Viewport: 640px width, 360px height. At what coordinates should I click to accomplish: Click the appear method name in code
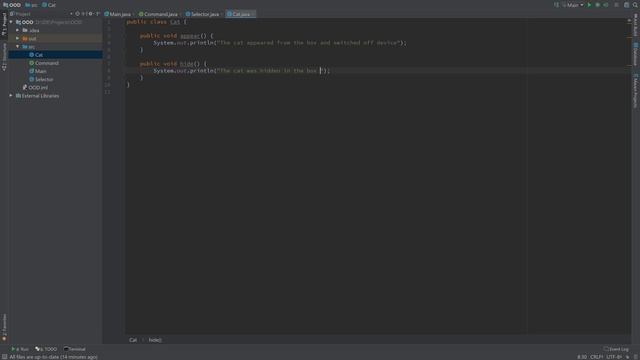point(190,36)
